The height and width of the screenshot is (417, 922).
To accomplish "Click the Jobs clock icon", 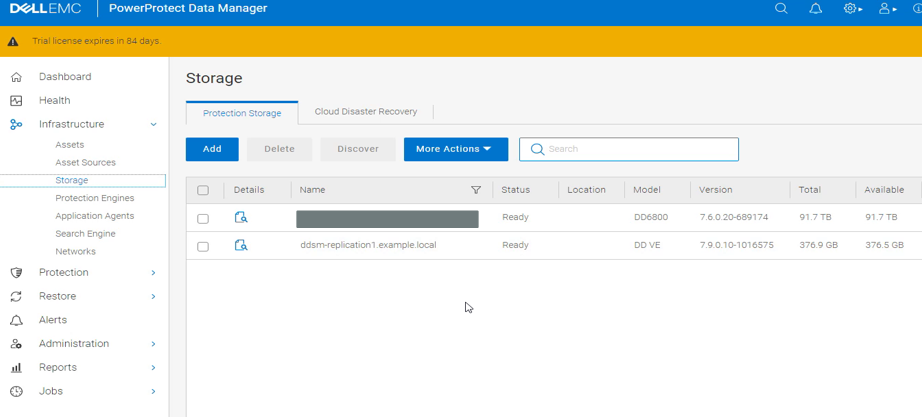I will click(x=16, y=391).
